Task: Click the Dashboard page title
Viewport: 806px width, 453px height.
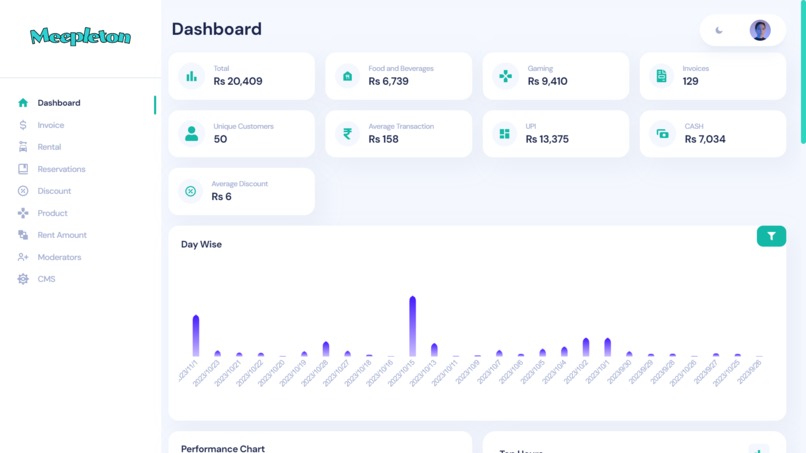Action: click(x=216, y=29)
